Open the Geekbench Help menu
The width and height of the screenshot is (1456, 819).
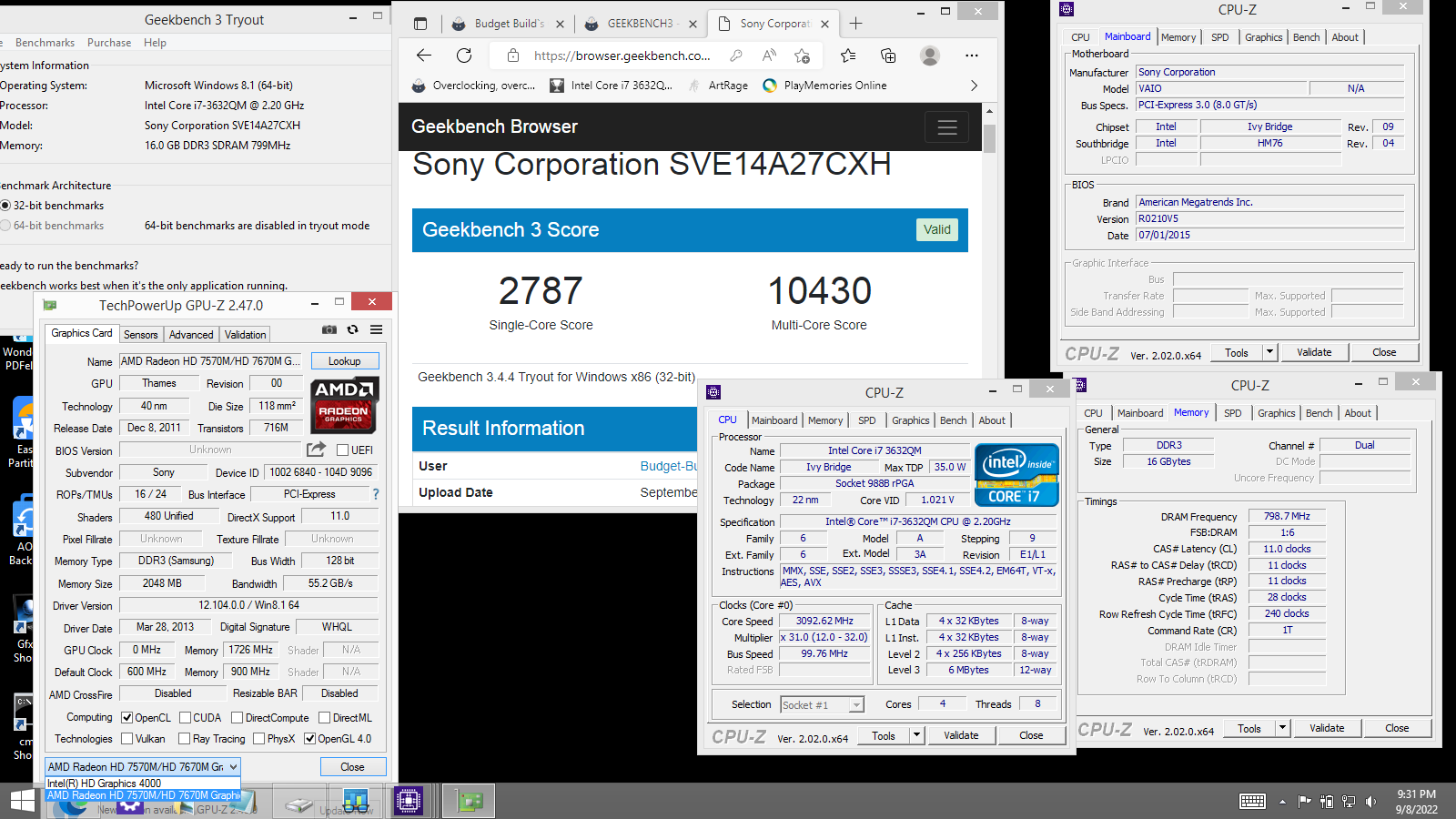(x=156, y=43)
